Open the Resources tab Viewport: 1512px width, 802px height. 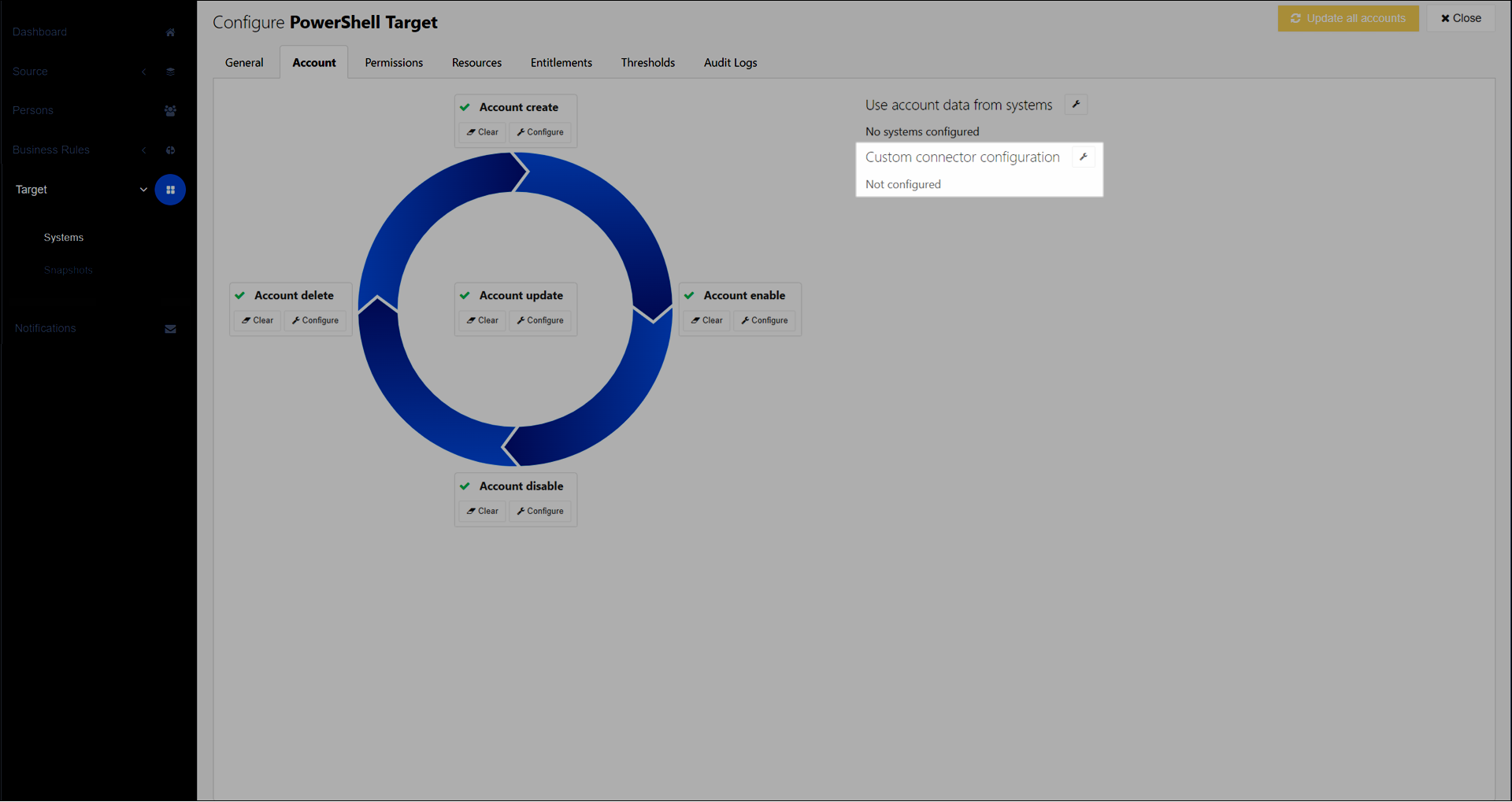click(x=476, y=62)
